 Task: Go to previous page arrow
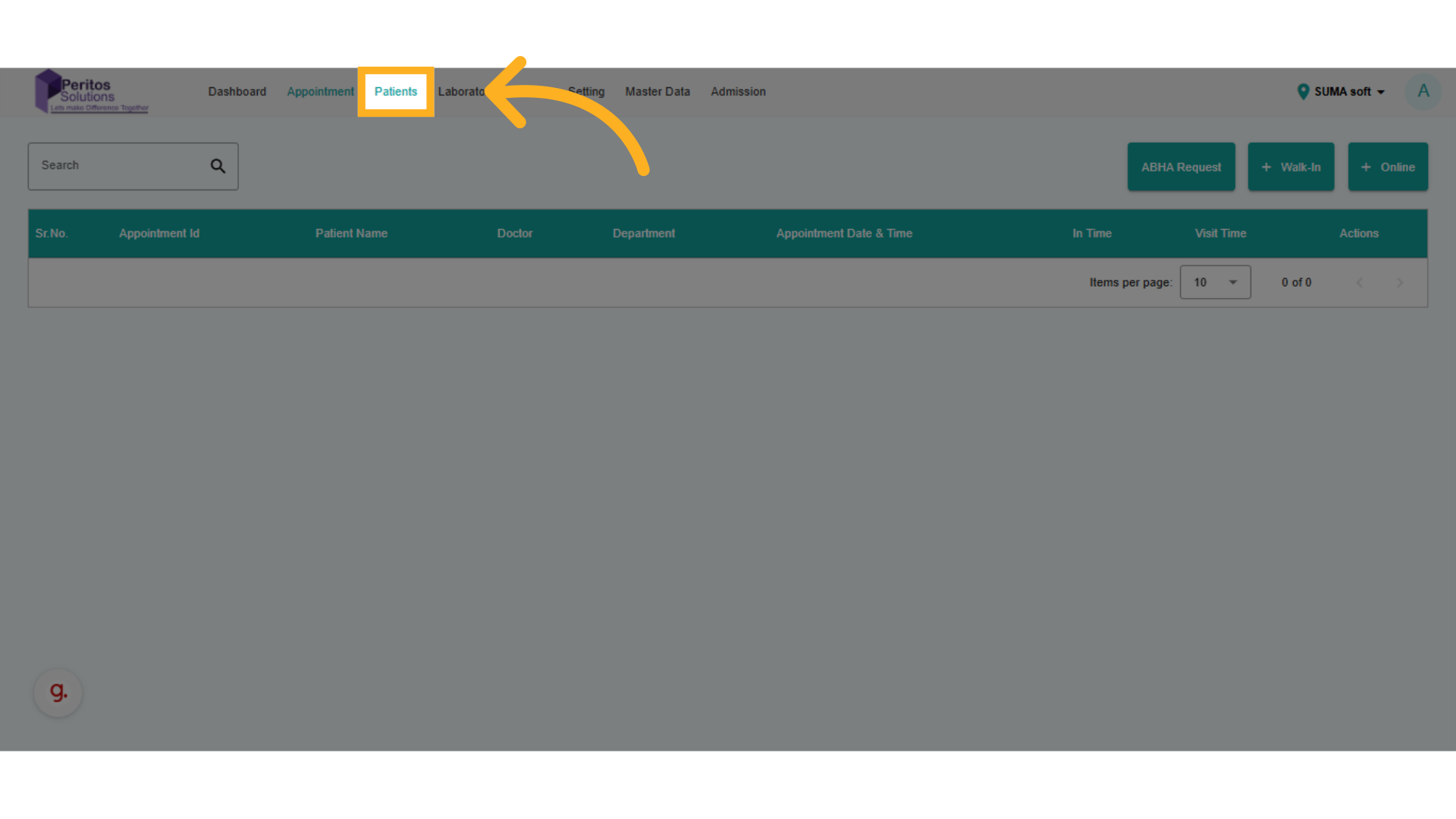pyautogui.click(x=1359, y=283)
